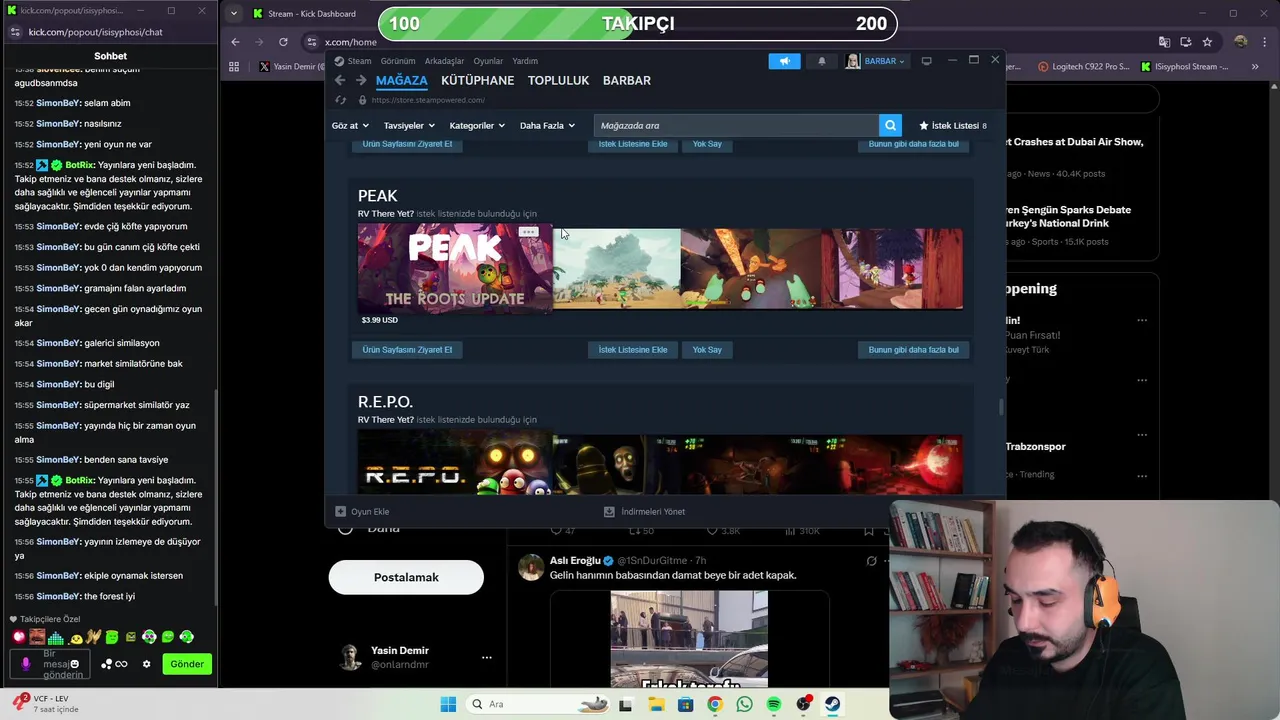Open OBS Studio from the taskbar
The height and width of the screenshot is (720, 1280).
tap(803, 704)
